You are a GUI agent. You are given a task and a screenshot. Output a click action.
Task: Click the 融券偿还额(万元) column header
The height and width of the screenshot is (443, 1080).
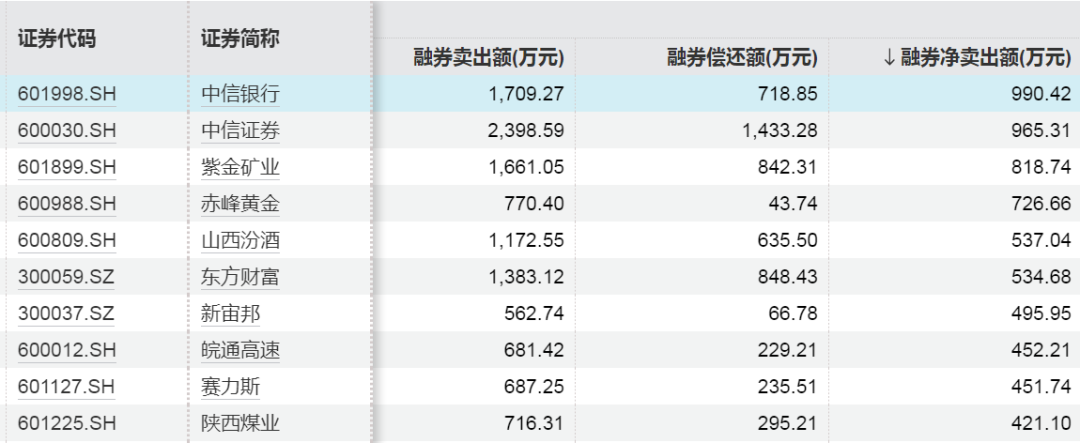[743, 58]
